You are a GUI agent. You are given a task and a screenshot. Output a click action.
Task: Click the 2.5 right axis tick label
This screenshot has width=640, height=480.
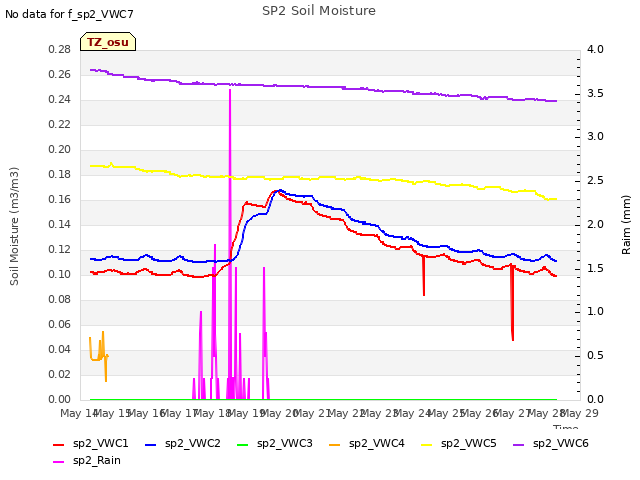point(595,180)
